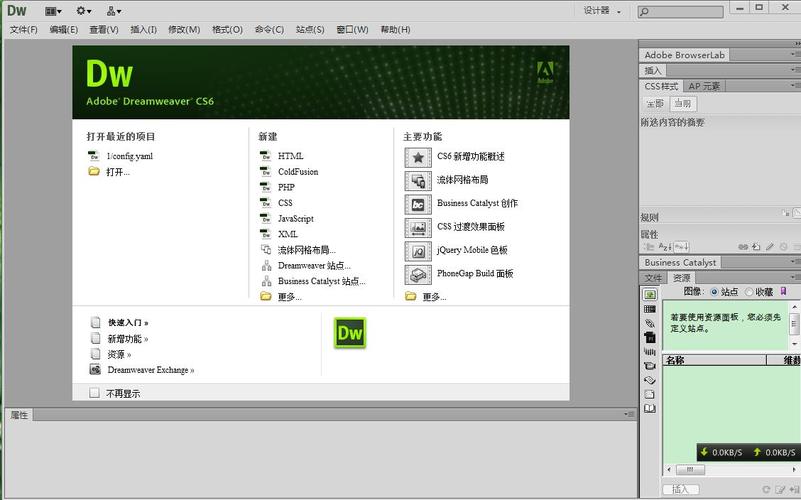Open the 设计器 workspace switcher
This screenshot has height=500, width=801.
pos(602,11)
